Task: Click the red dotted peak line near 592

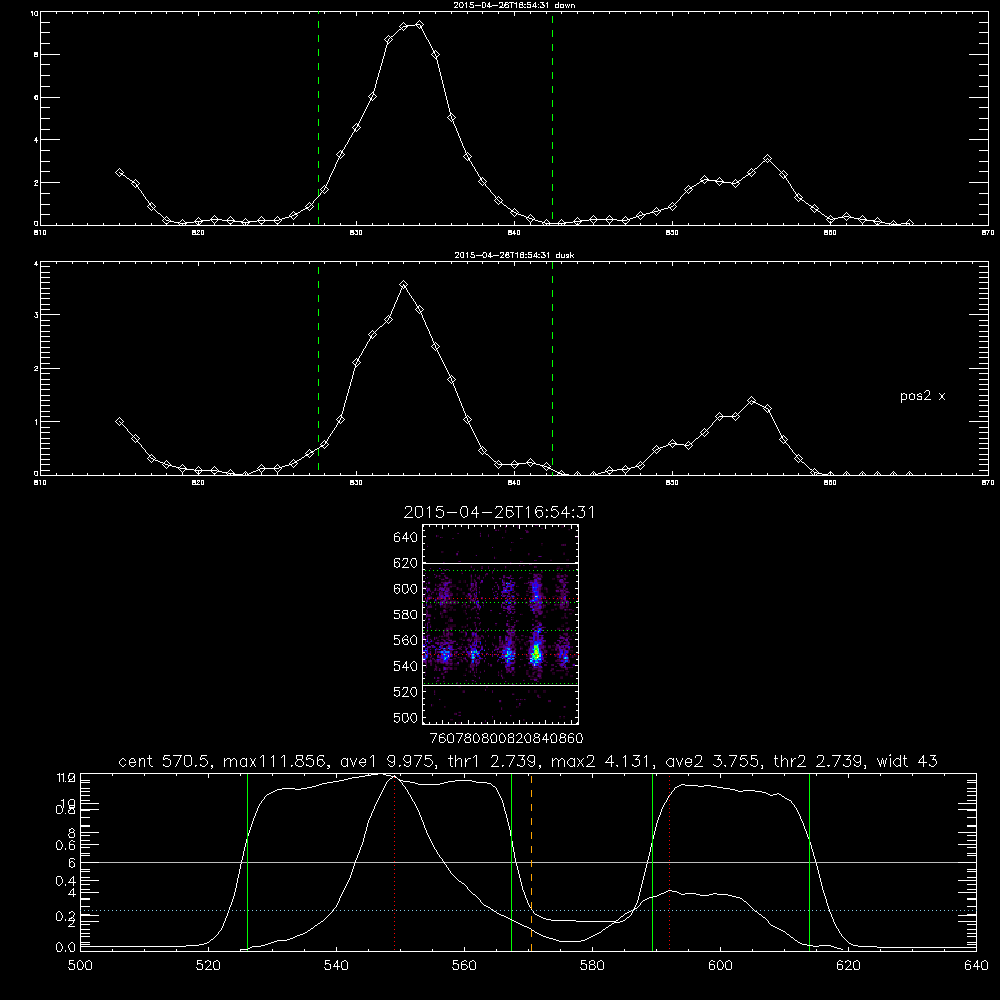Action: click(670, 861)
